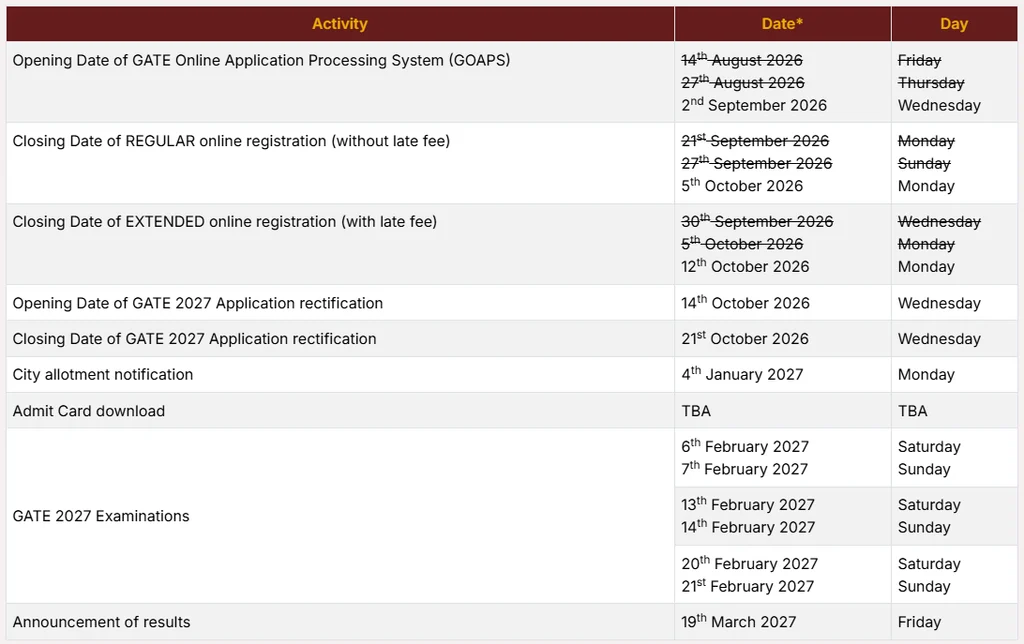1024x644 pixels.
Task: Click the struck-out day Thursday
Action: (931, 83)
